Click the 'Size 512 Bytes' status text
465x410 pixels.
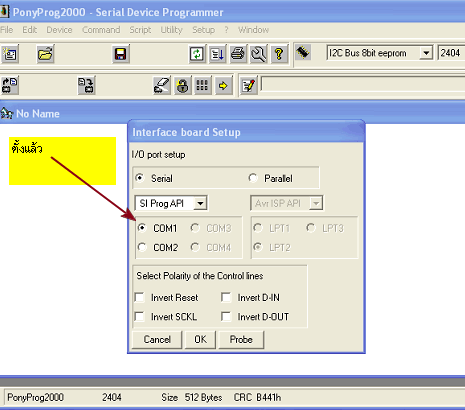point(192,397)
